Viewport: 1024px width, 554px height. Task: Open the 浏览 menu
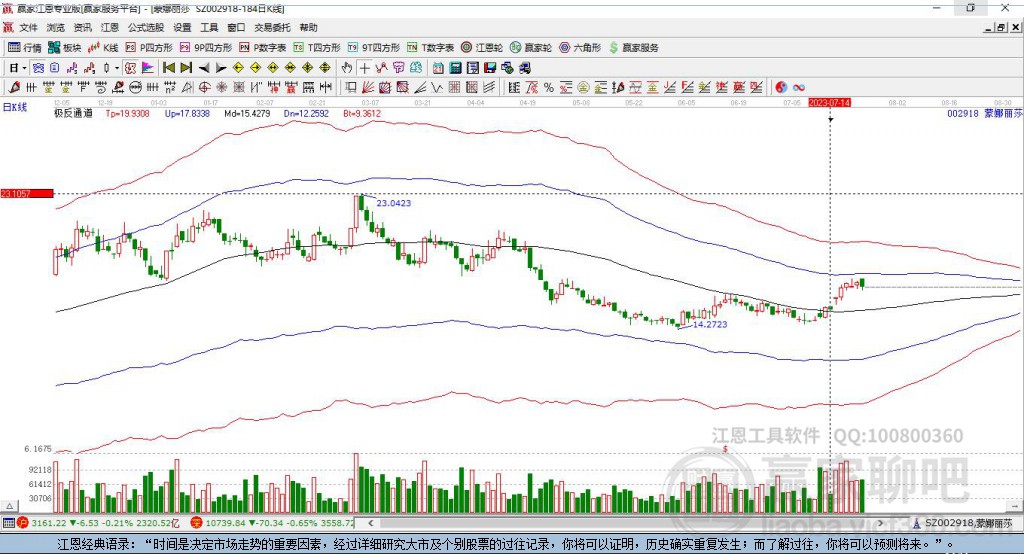[56, 27]
